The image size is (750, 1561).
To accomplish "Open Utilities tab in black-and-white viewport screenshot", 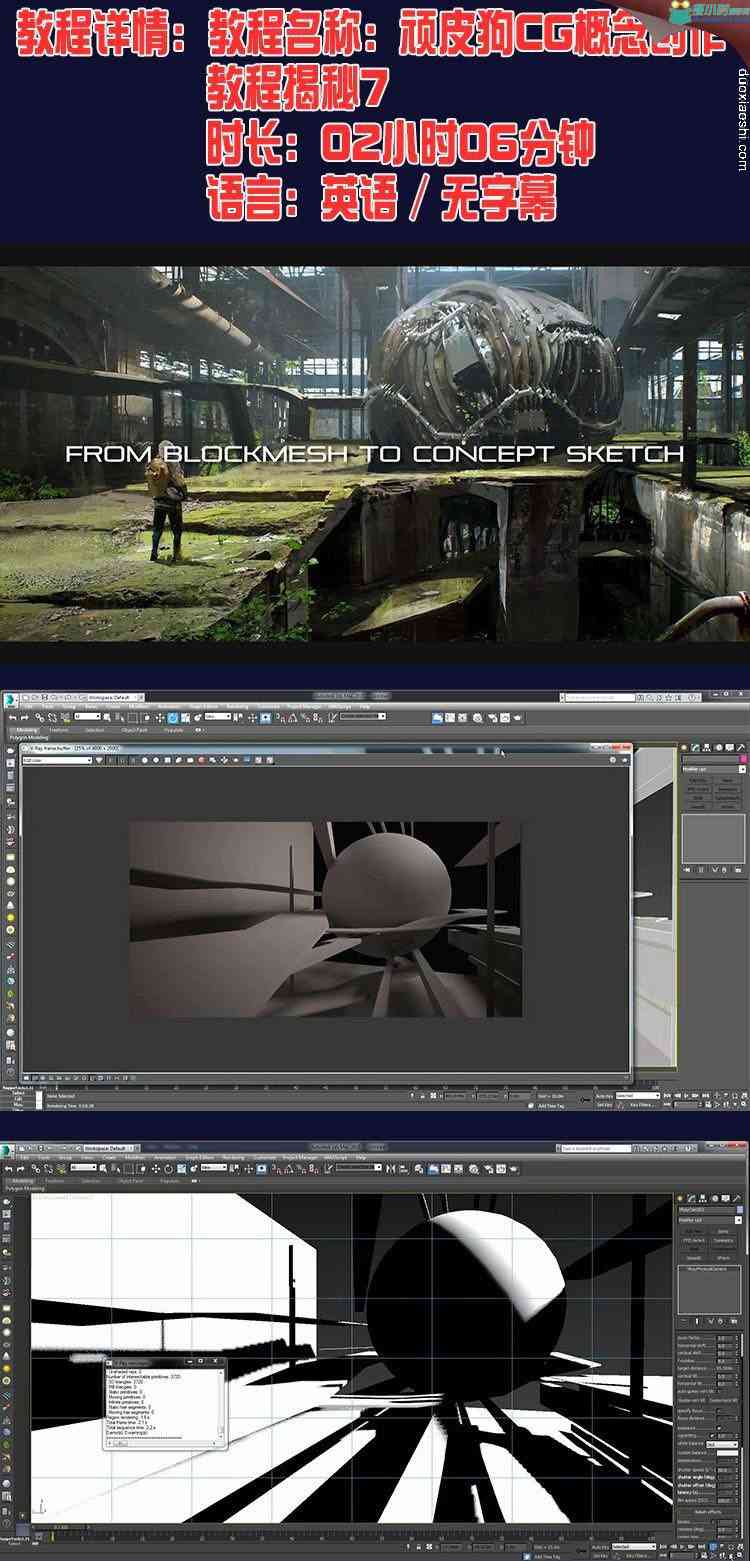I will (738, 1198).
